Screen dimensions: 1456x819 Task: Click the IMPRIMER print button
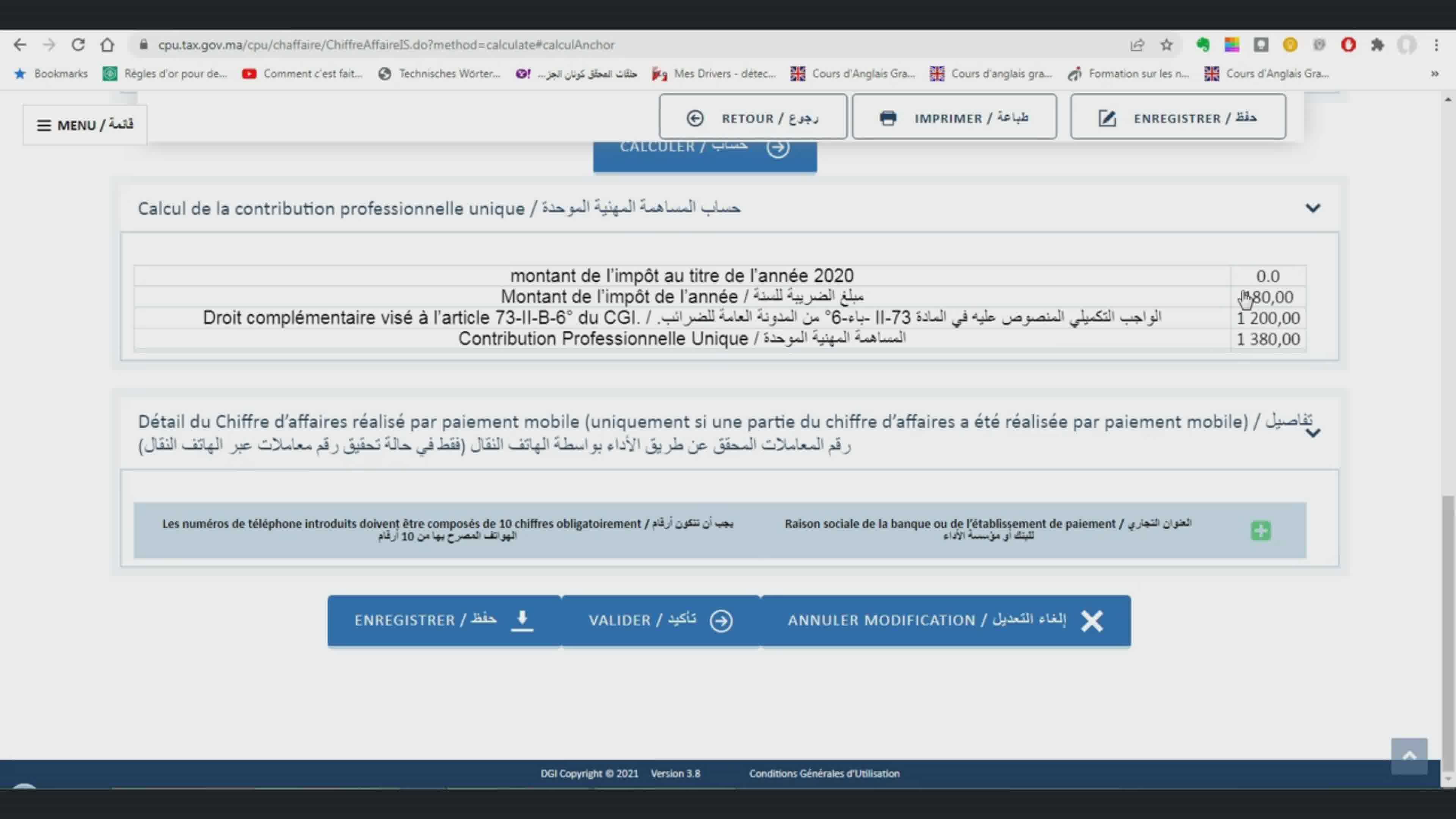click(954, 118)
